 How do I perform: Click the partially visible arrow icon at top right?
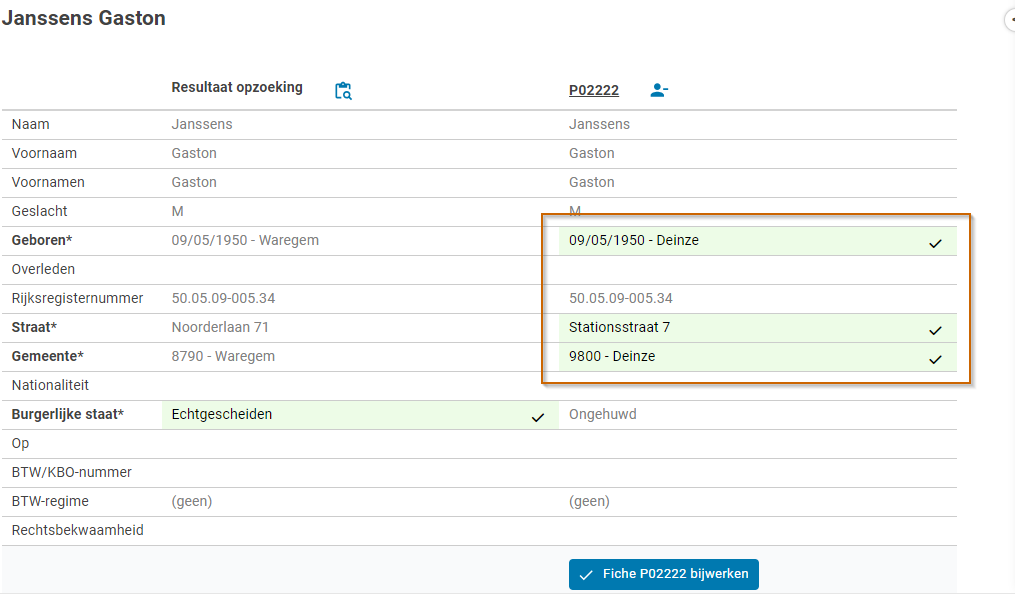click(x=1010, y=20)
